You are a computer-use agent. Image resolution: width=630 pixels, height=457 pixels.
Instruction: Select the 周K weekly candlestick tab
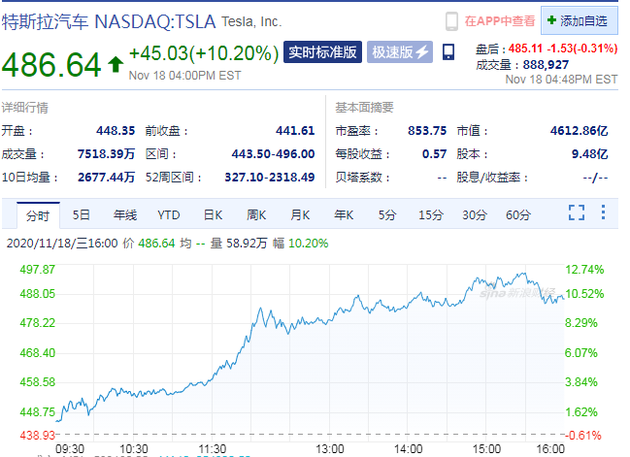256,215
